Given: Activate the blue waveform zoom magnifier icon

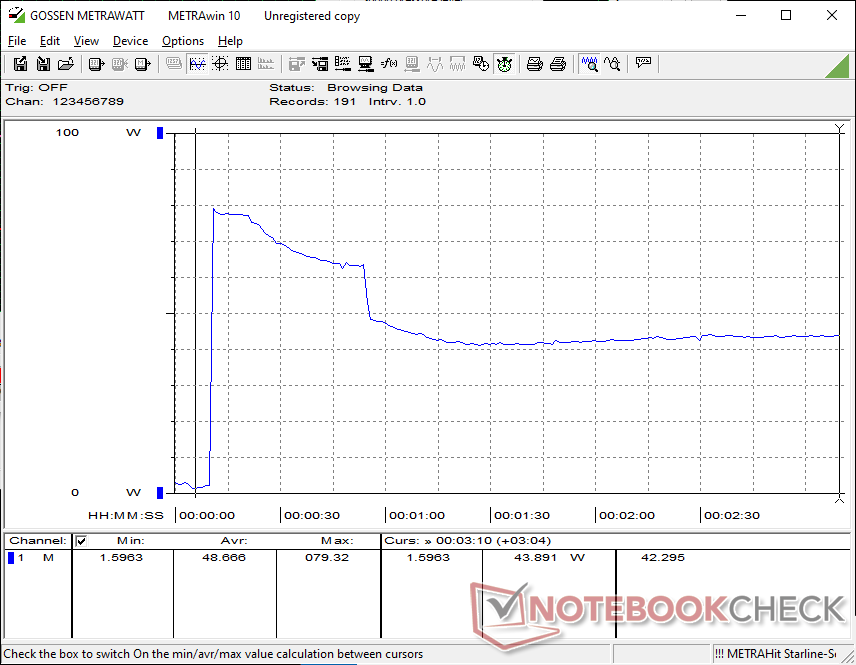Looking at the screenshot, I should point(590,64).
